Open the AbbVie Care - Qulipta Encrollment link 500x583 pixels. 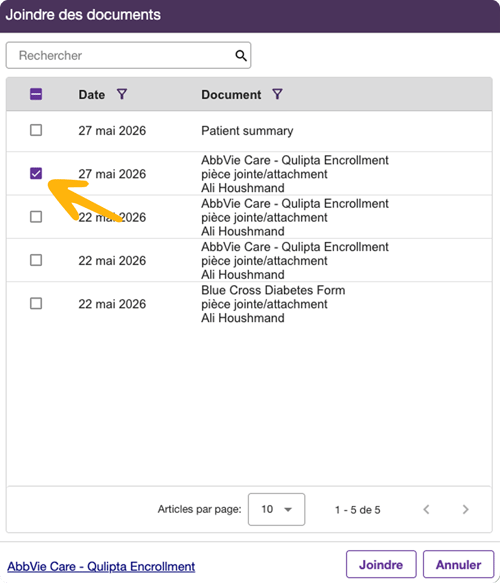click(101, 566)
